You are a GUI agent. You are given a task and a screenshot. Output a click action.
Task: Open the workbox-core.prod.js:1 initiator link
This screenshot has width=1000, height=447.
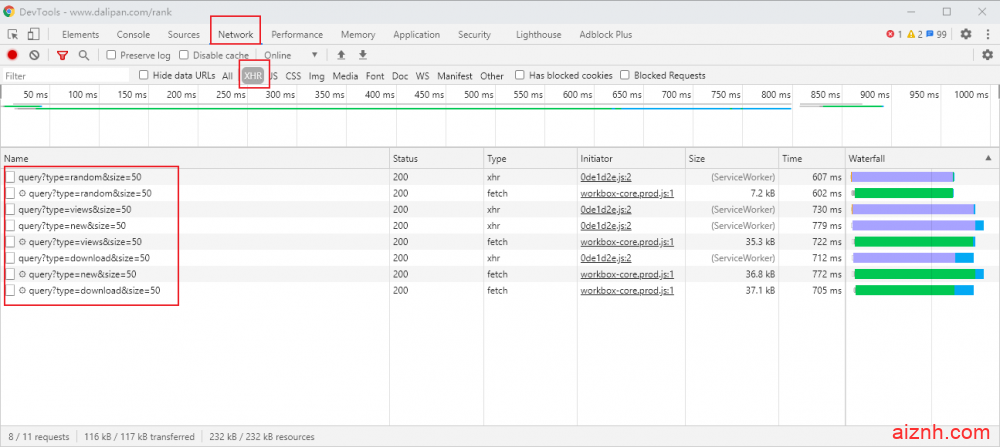click(x=627, y=193)
